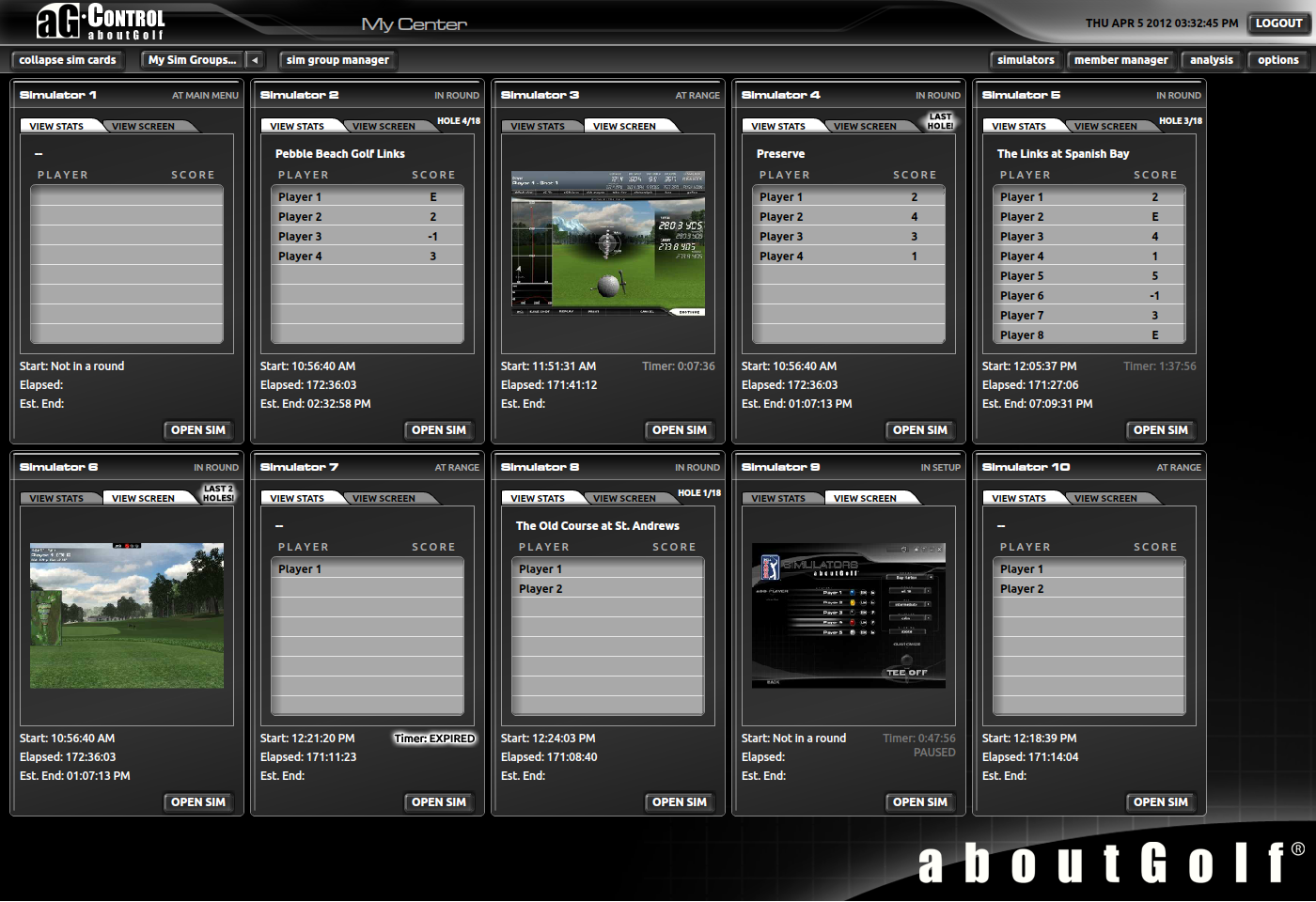The width and height of the screenshot is (1316, 902).
Task: Open the options menu
Action: 1278,60
